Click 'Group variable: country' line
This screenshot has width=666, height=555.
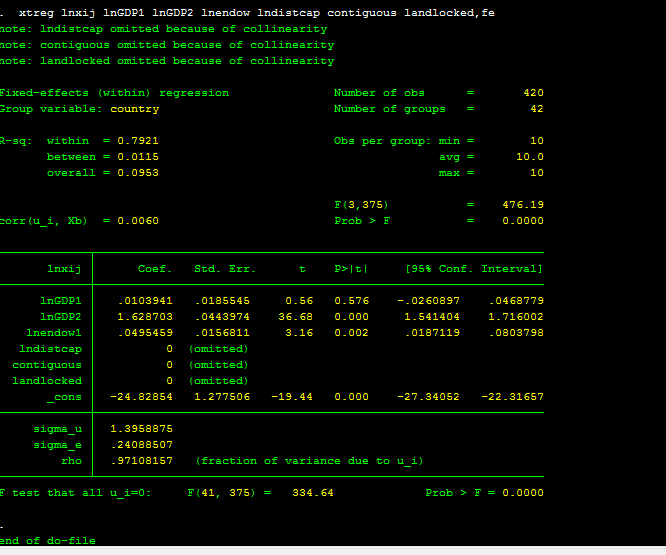point(79,109)
